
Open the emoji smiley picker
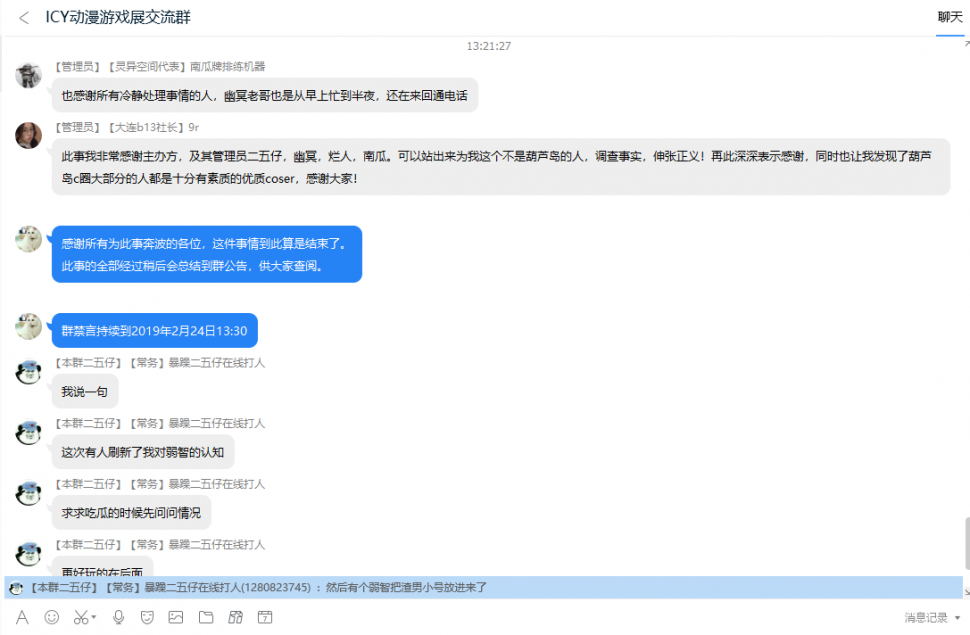coord(52,617)
